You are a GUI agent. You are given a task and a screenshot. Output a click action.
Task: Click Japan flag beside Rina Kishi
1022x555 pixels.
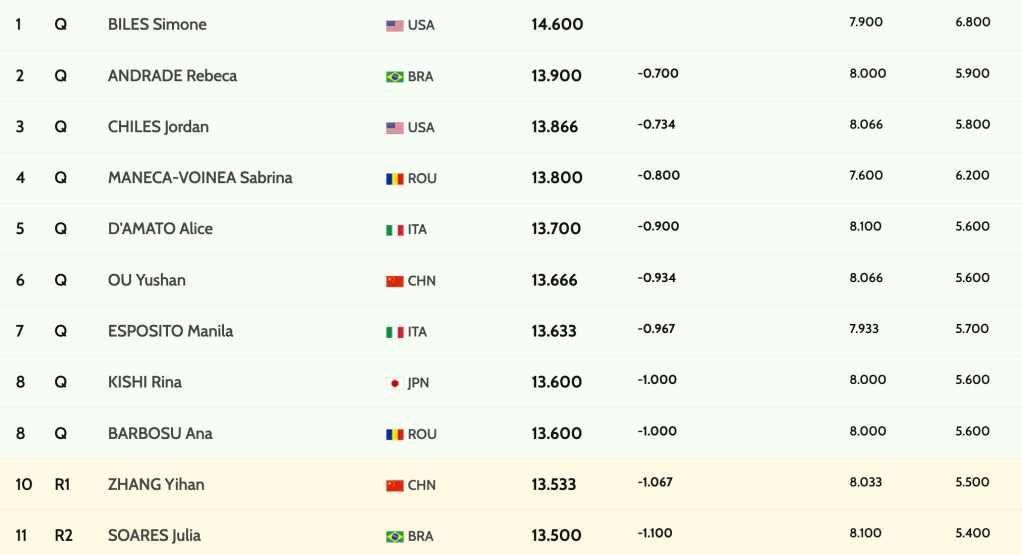(395, 383)
